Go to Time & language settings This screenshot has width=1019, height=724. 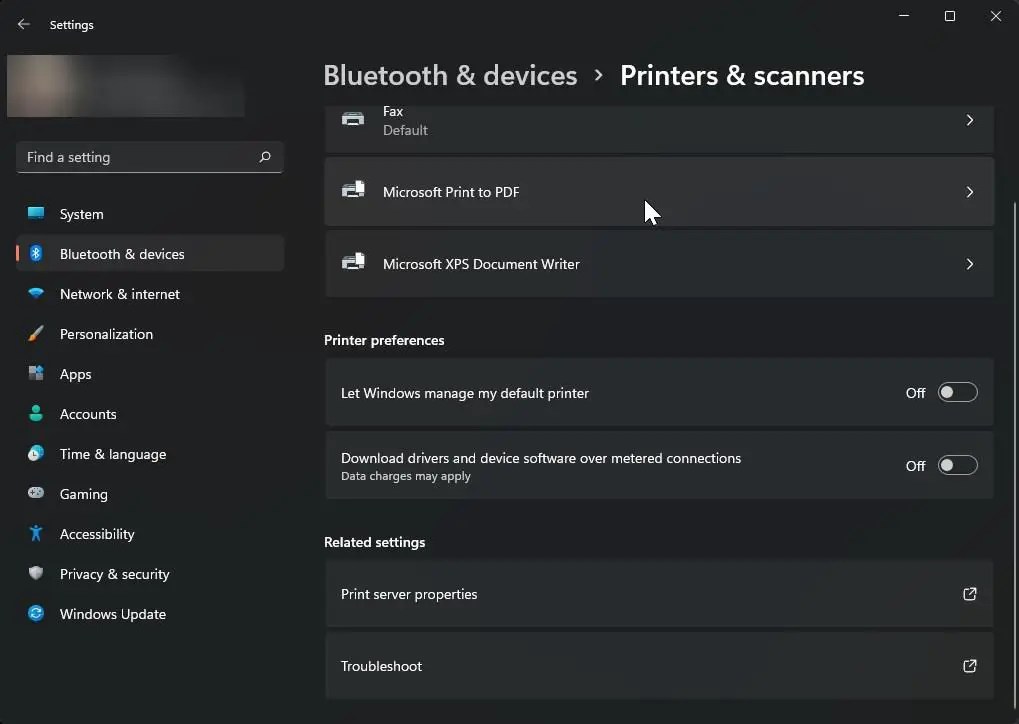click(150, 454)
